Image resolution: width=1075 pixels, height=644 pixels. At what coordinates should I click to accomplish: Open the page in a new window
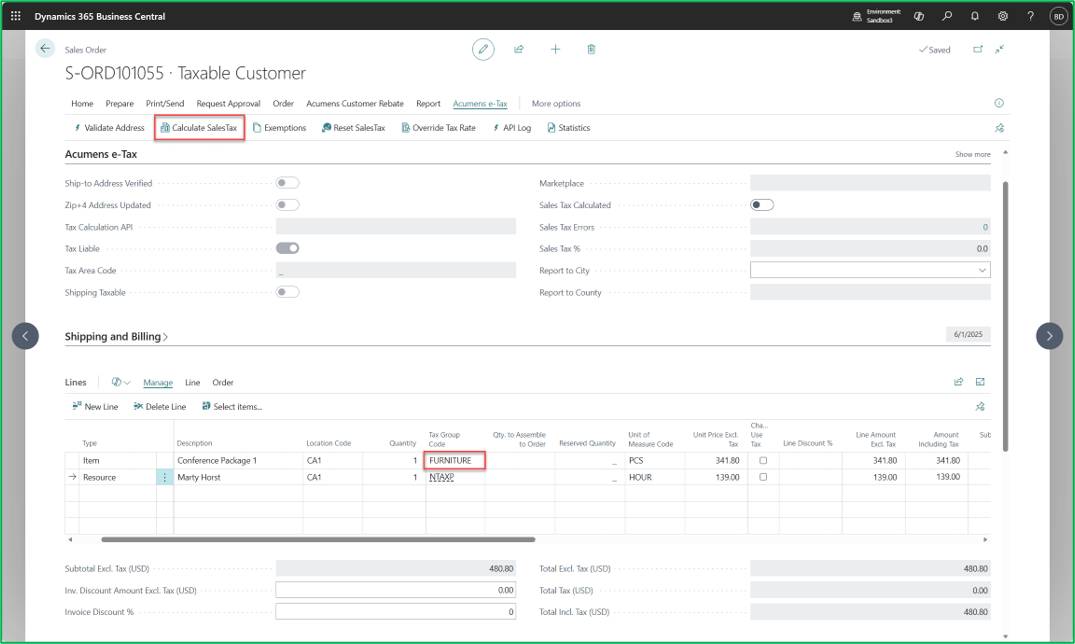(x=978, y=49)
